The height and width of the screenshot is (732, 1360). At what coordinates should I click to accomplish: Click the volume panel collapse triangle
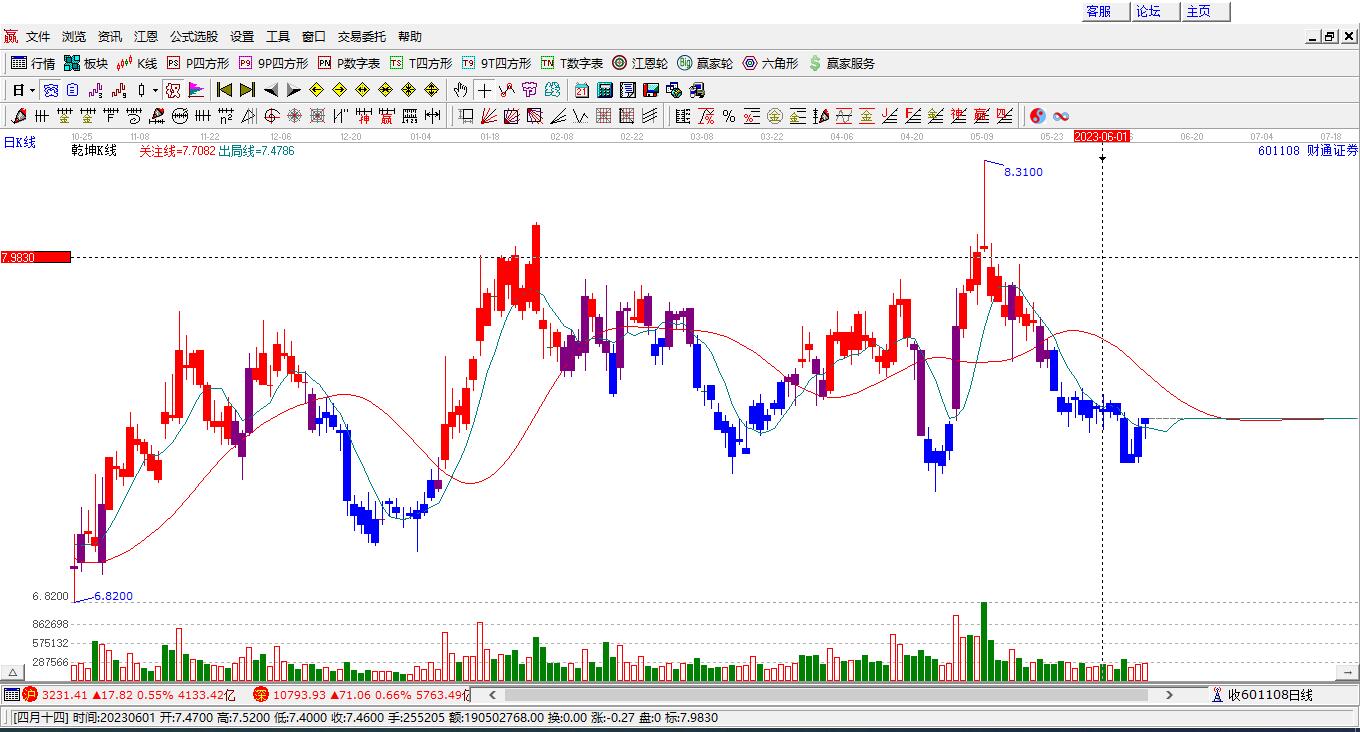[13, 672]
